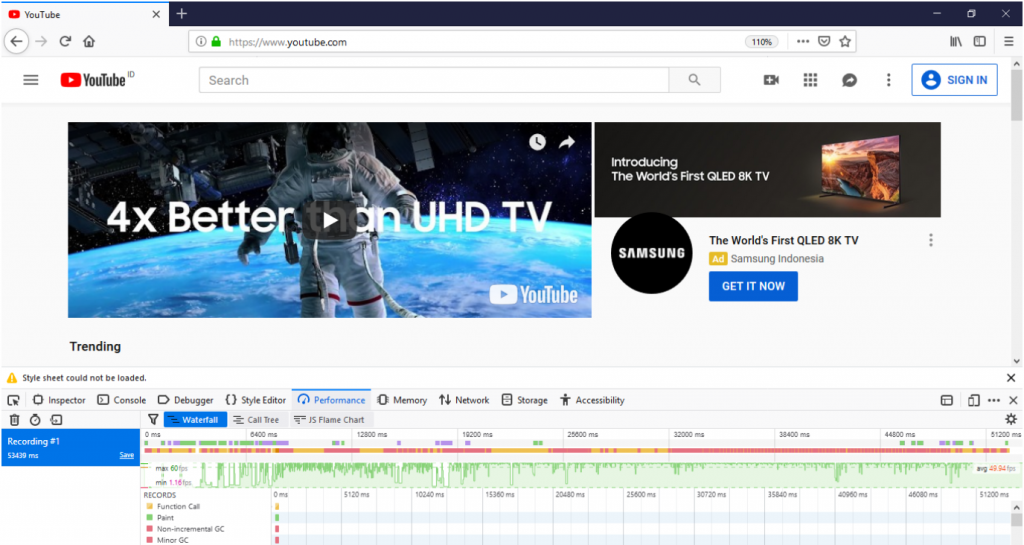This screenshot has height=545, width=1024.
Task: Show site information icon in address bar
Action: (x=201, y=41)
